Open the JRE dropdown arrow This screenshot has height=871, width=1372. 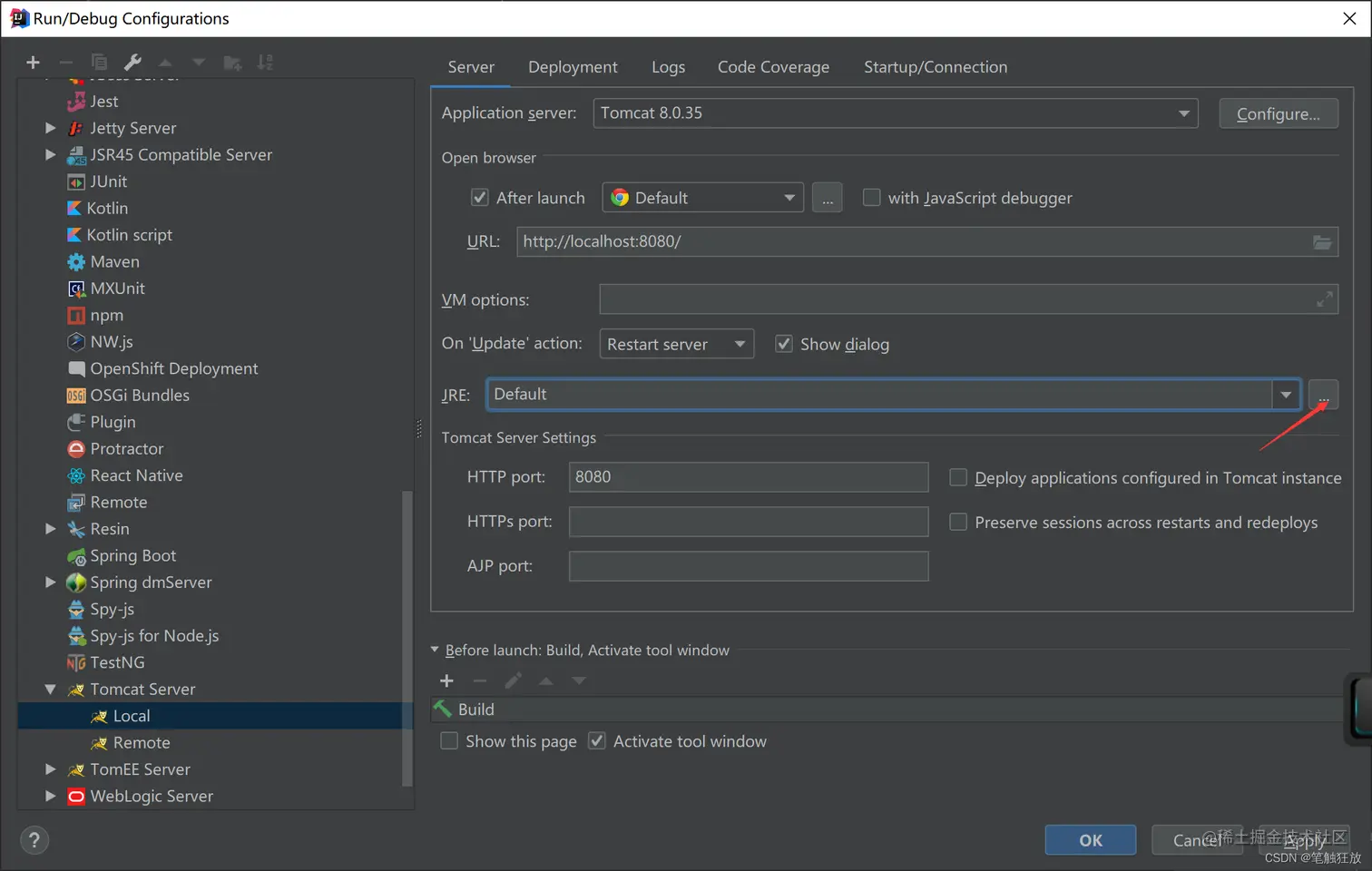point(1286,395)
